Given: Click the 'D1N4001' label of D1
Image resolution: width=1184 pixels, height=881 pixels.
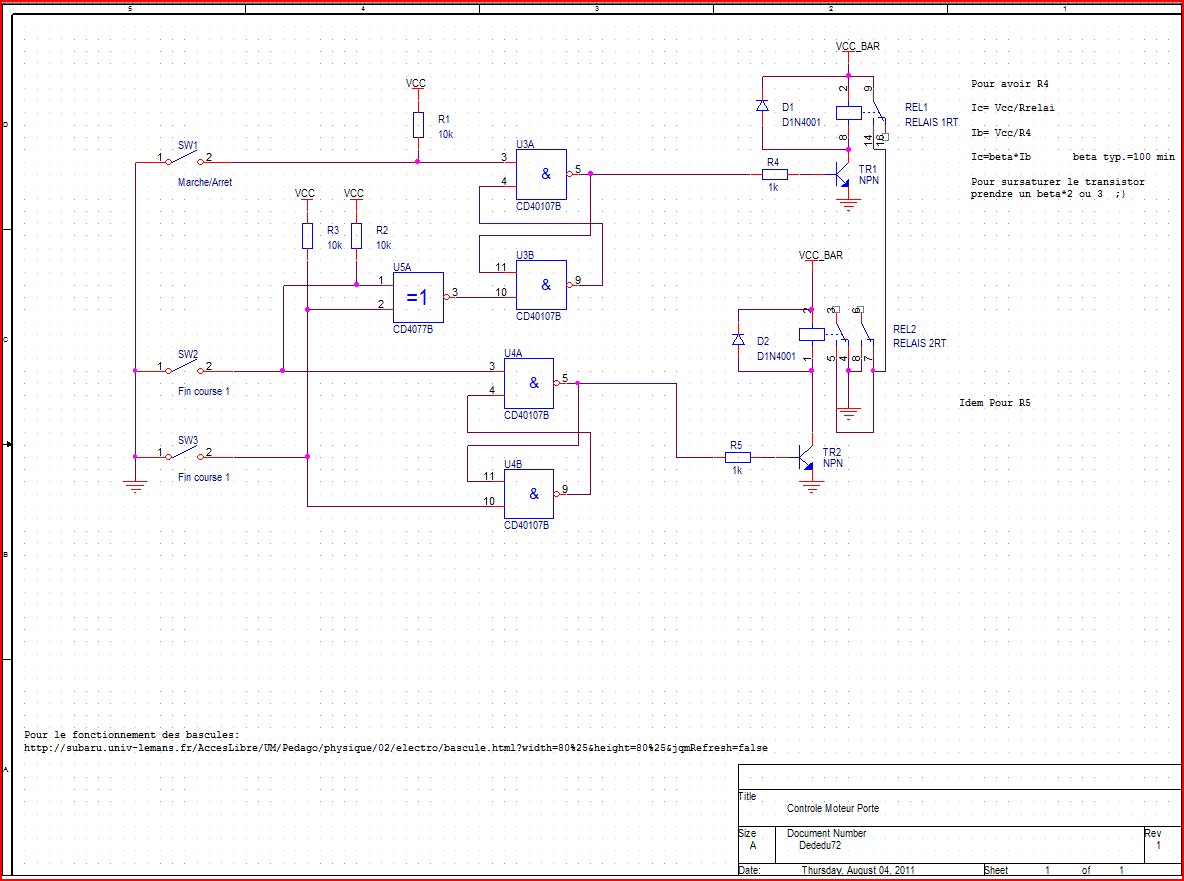Looking at the screenshot, I should click(800, 122).
